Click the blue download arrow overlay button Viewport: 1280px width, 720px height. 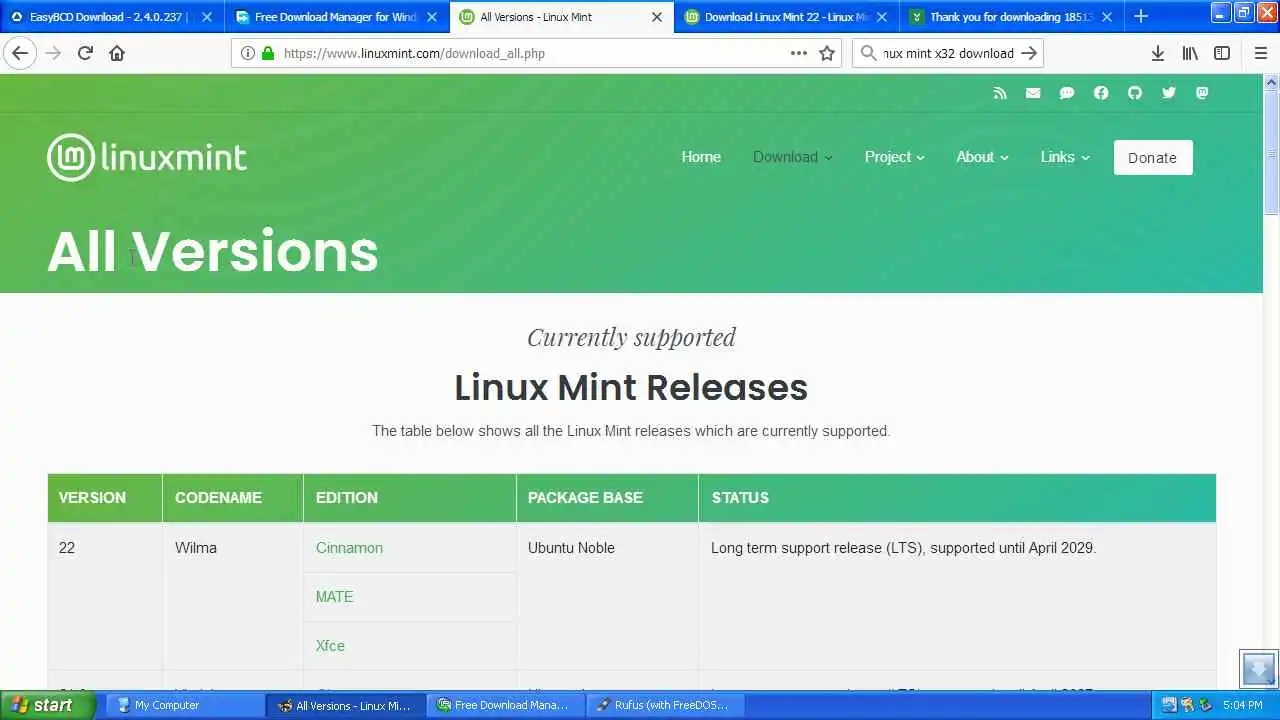tap(1259, 669)
